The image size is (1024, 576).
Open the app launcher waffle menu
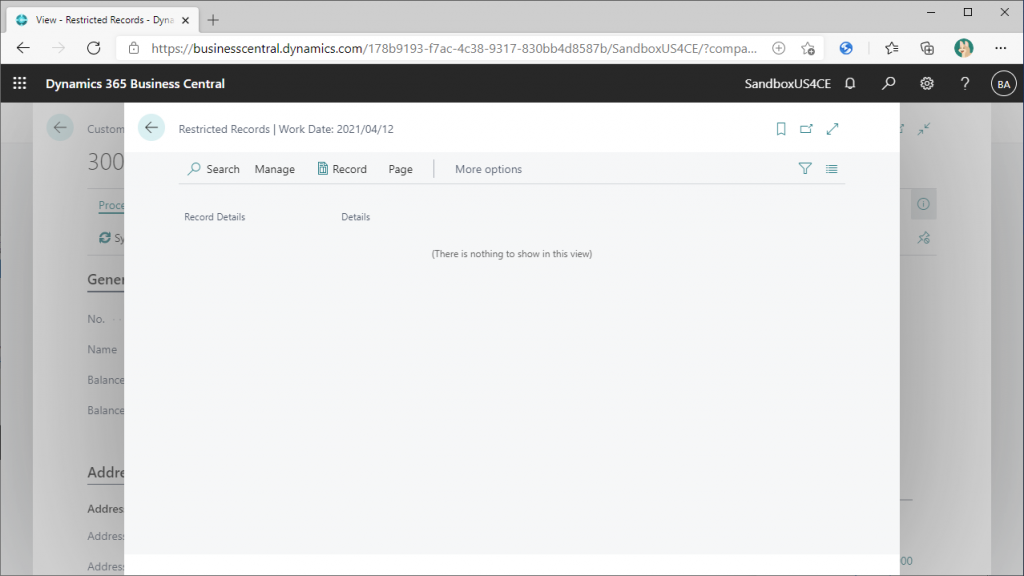(x=19, y=84)
